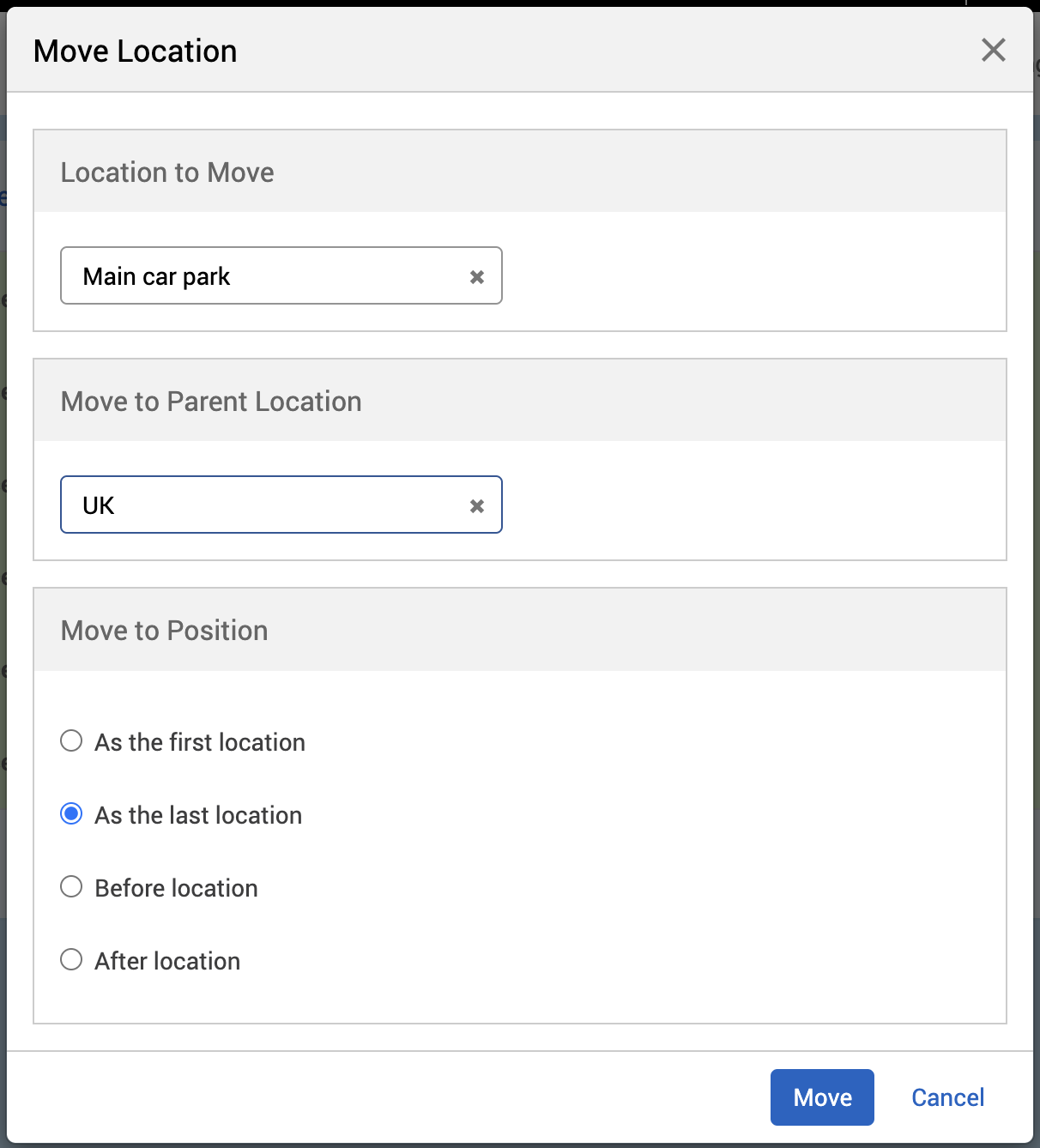
Task: Click the 'After location' label text
Action: [167, 961]
